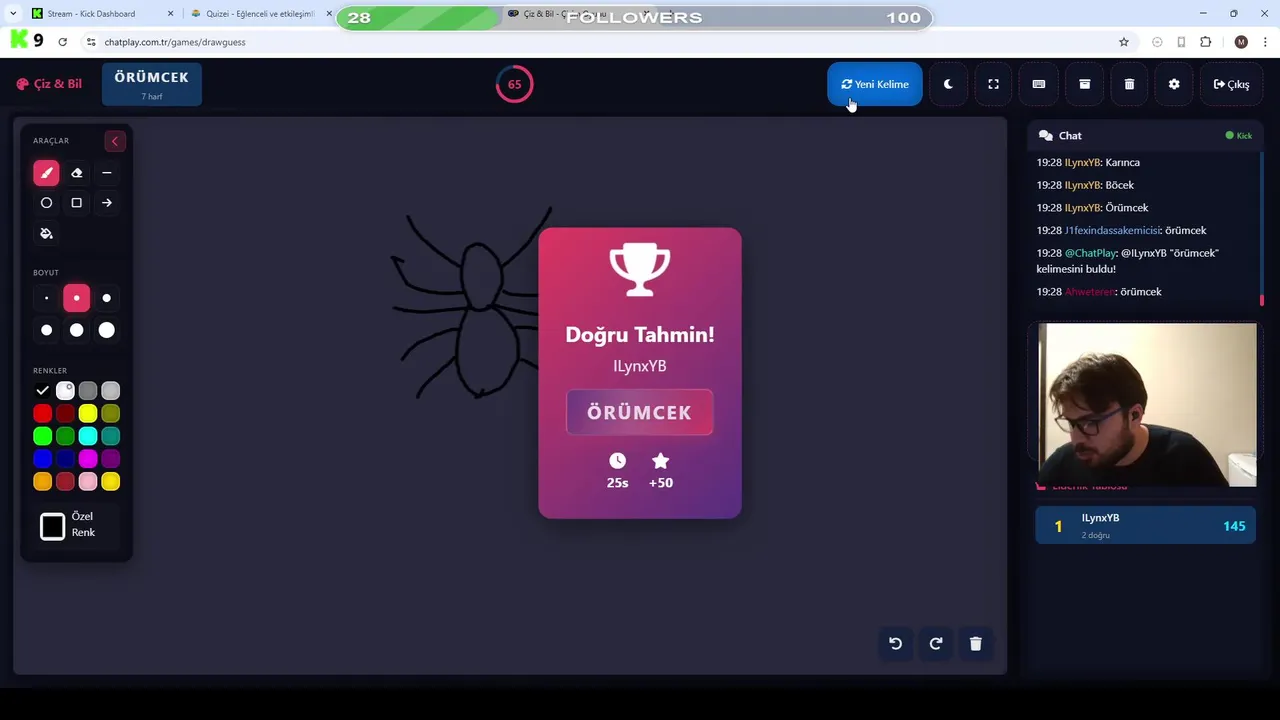Pick the magenta color swatch
The height and width of the screenshot is (720, 1280).
point(88,459)
